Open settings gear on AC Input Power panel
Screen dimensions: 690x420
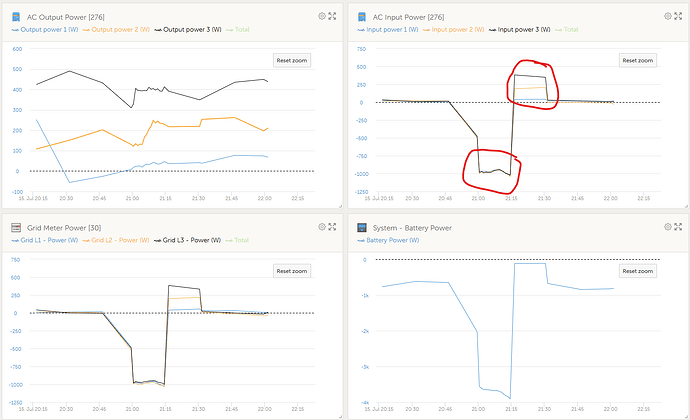coord(666,16)
